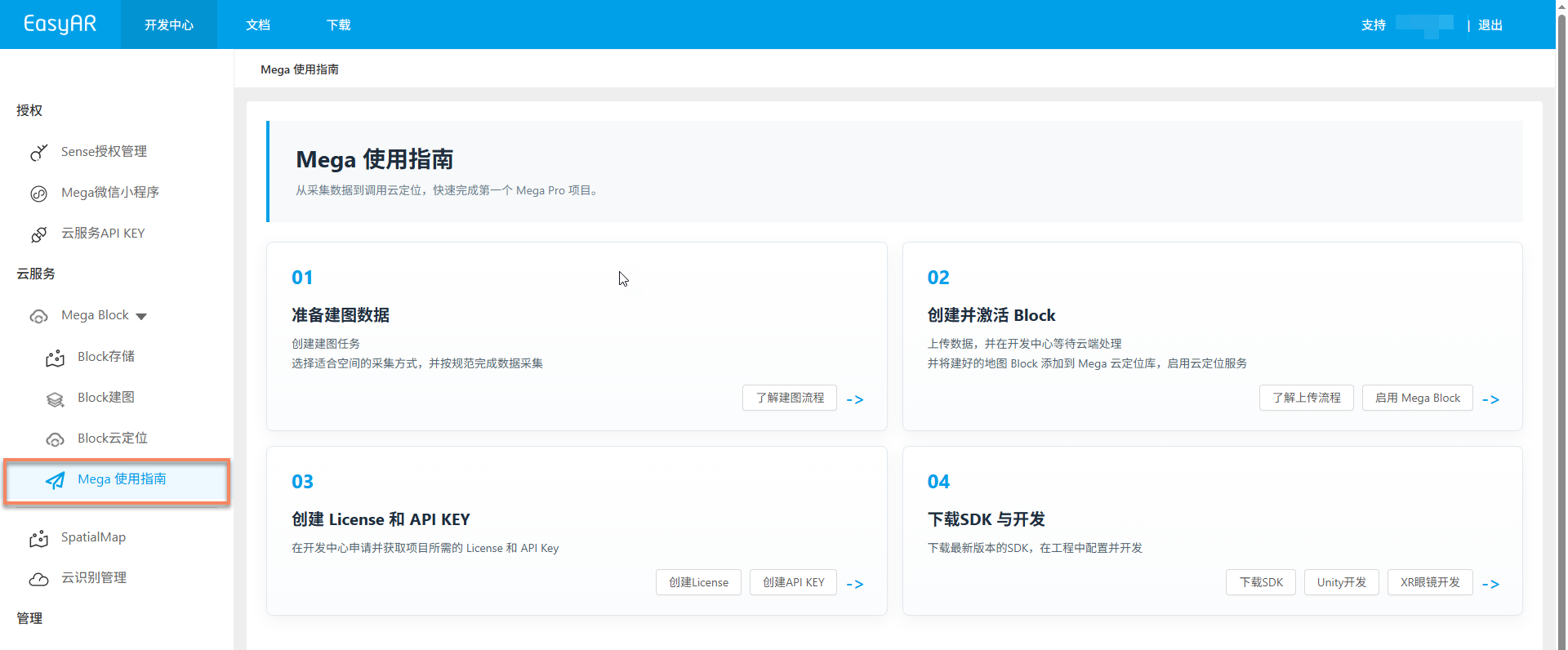Viewport: 1568px width, 650px height.
Task: Click the 云服务 section header
Action: point(36,274)
